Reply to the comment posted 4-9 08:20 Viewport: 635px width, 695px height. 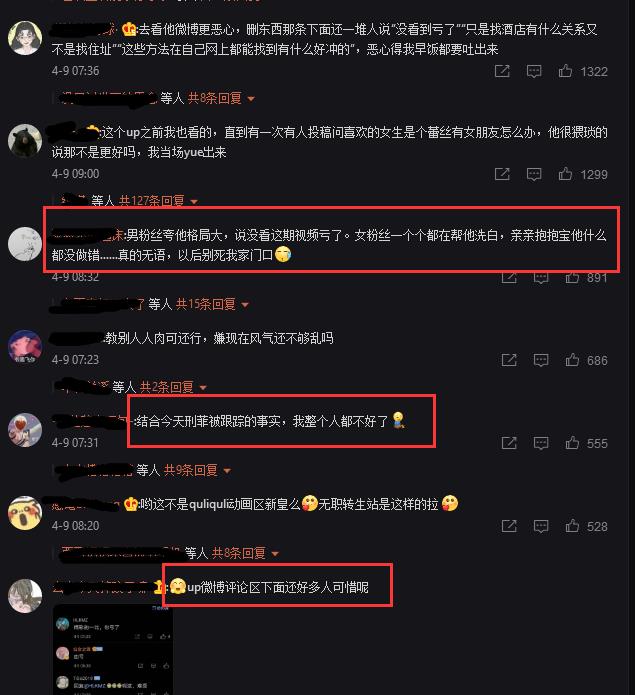541,526
